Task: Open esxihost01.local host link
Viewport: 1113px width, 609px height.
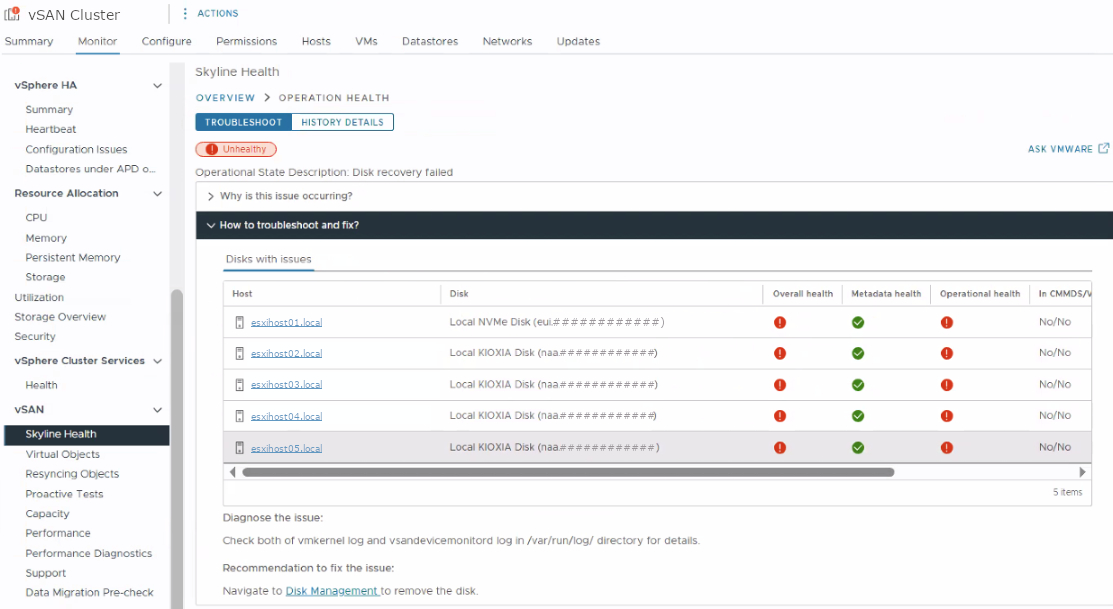Action: tap(287, 322)
